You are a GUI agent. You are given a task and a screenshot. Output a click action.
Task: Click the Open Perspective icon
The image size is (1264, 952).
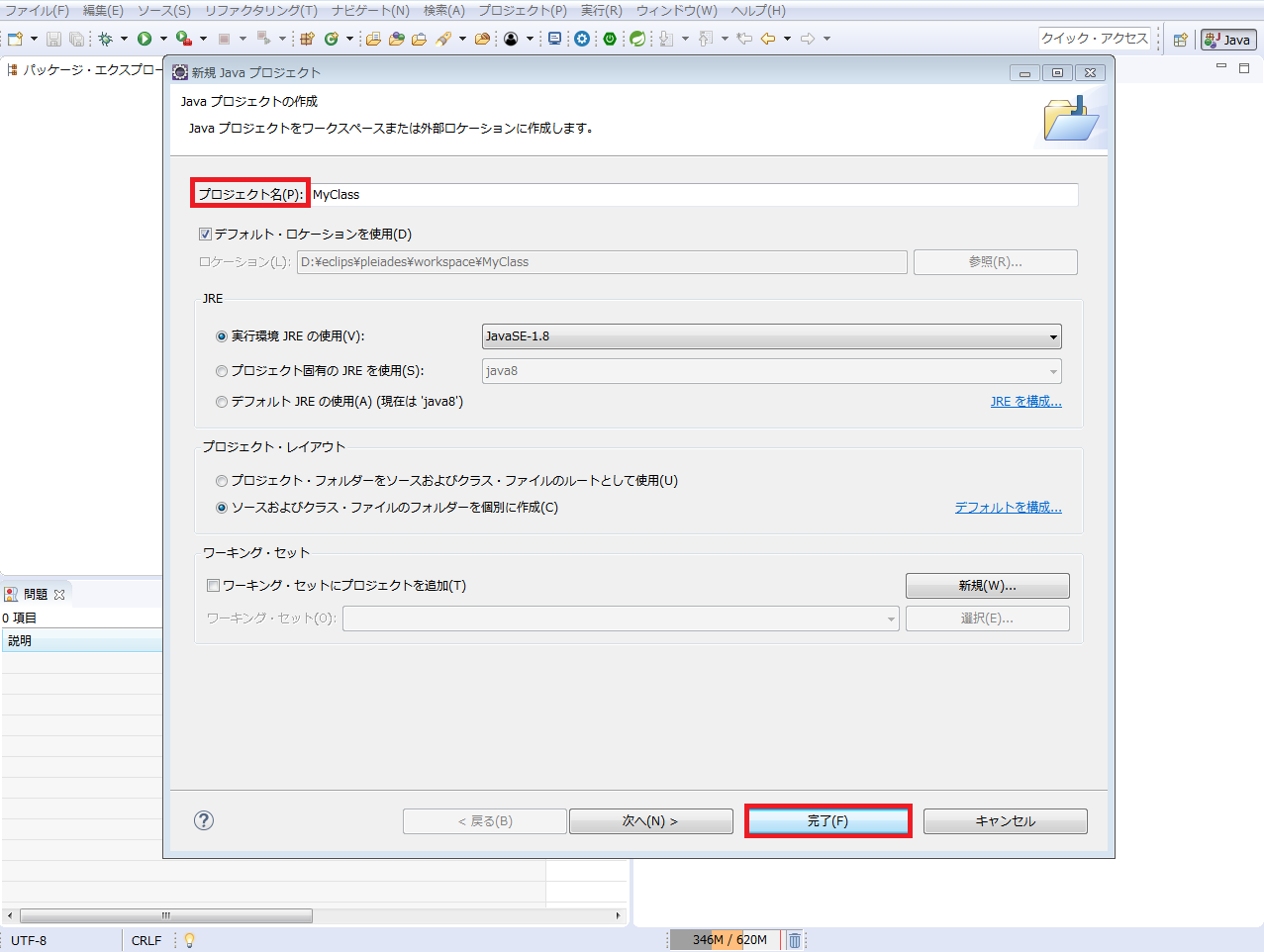point(1180,40)
